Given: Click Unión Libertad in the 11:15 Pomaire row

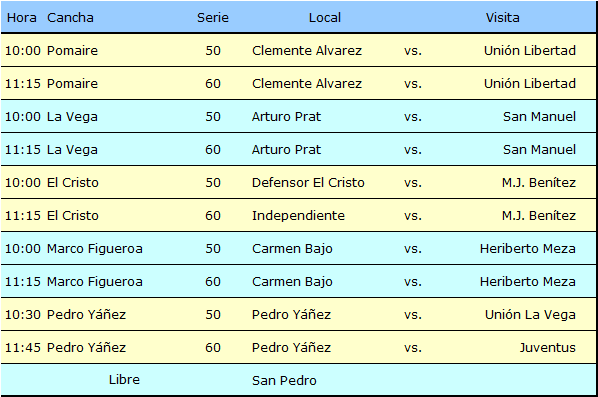Looking at the screenshot, I should pos(530,84).
